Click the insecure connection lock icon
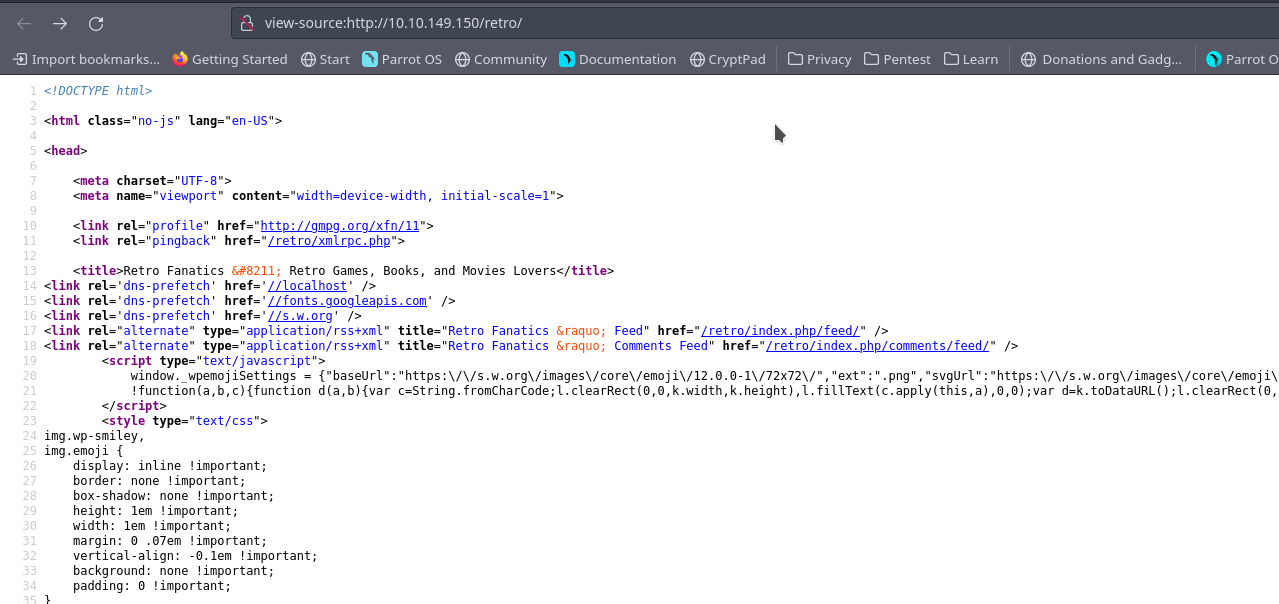Viewport: 1279px width, 604px height. (x=247, y=23)
